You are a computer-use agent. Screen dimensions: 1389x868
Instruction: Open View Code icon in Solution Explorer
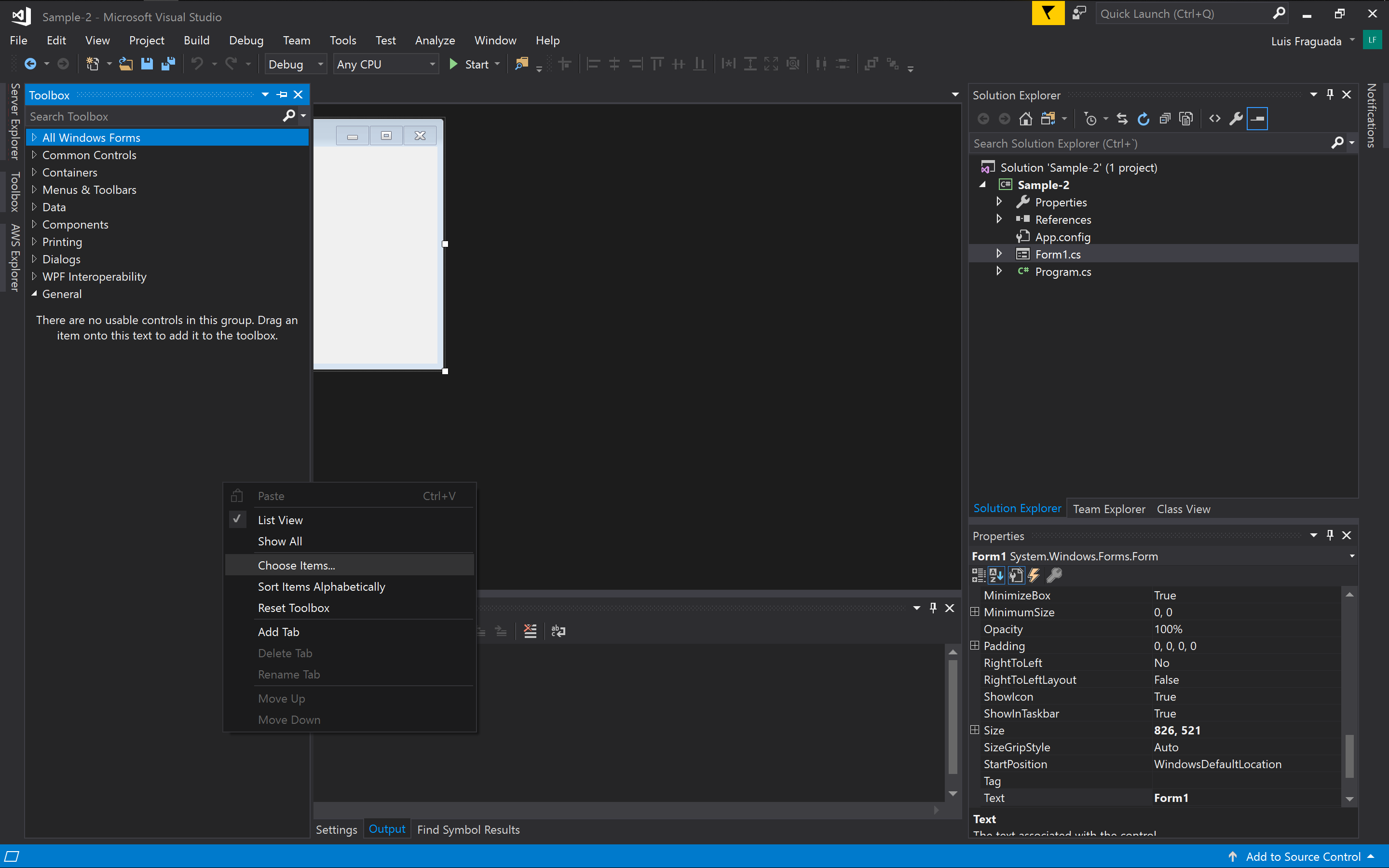coord(1214,119)
